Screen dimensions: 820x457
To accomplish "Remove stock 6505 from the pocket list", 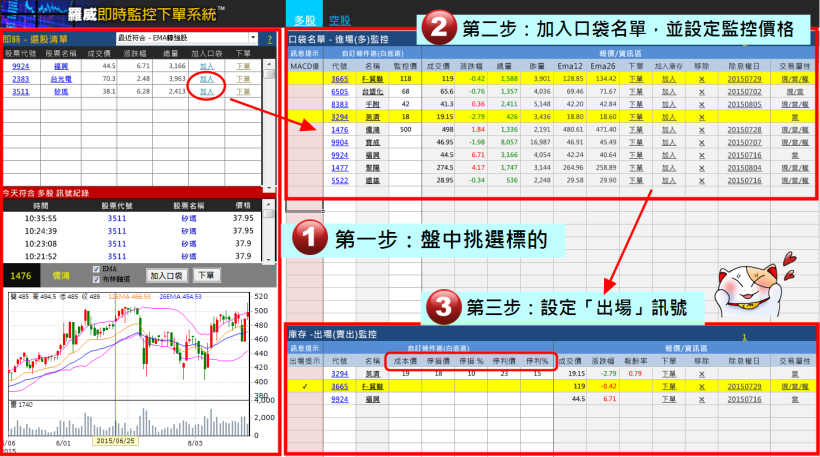I will click(x=701, y=92).
